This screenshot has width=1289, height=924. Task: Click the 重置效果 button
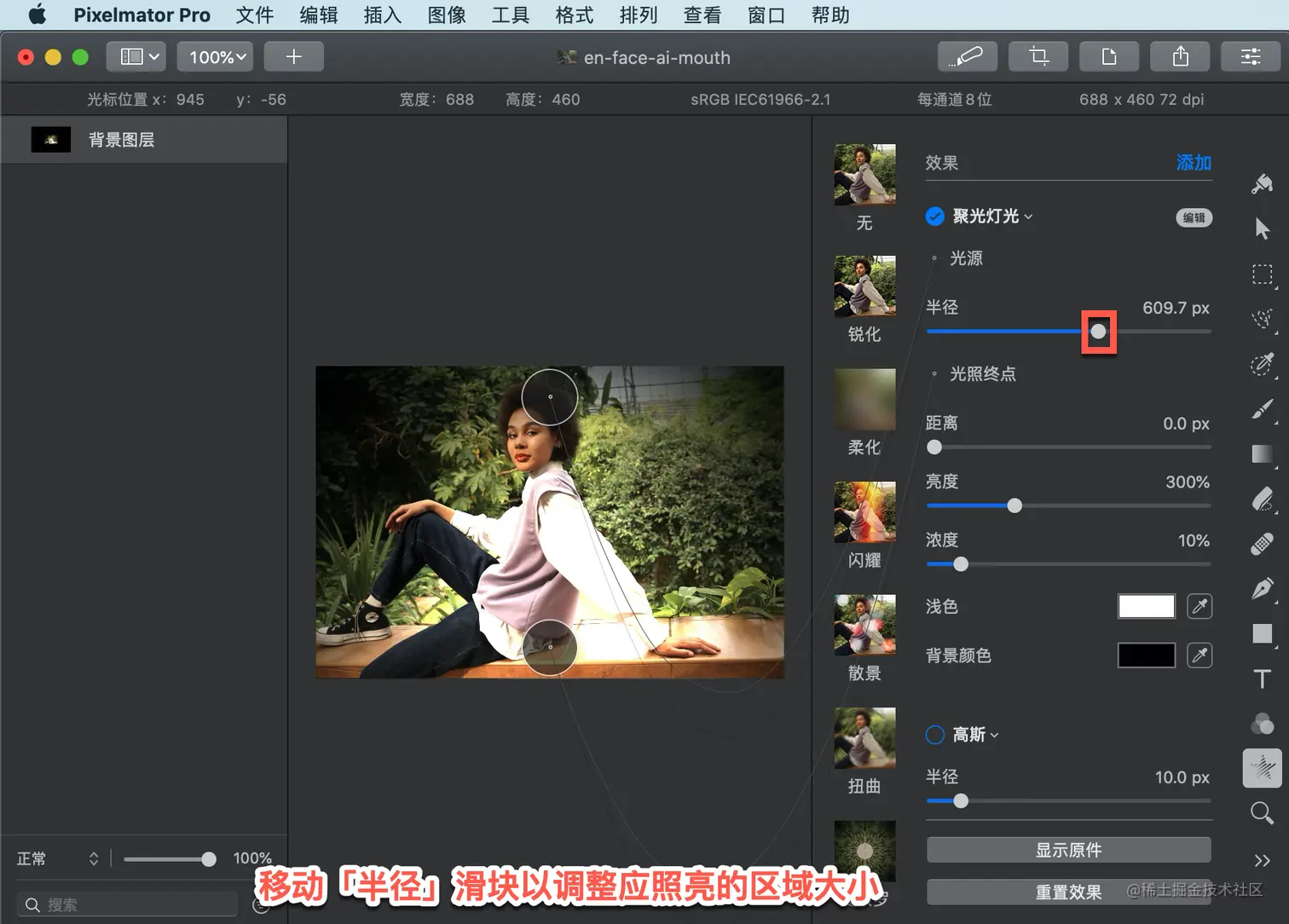1069,892
